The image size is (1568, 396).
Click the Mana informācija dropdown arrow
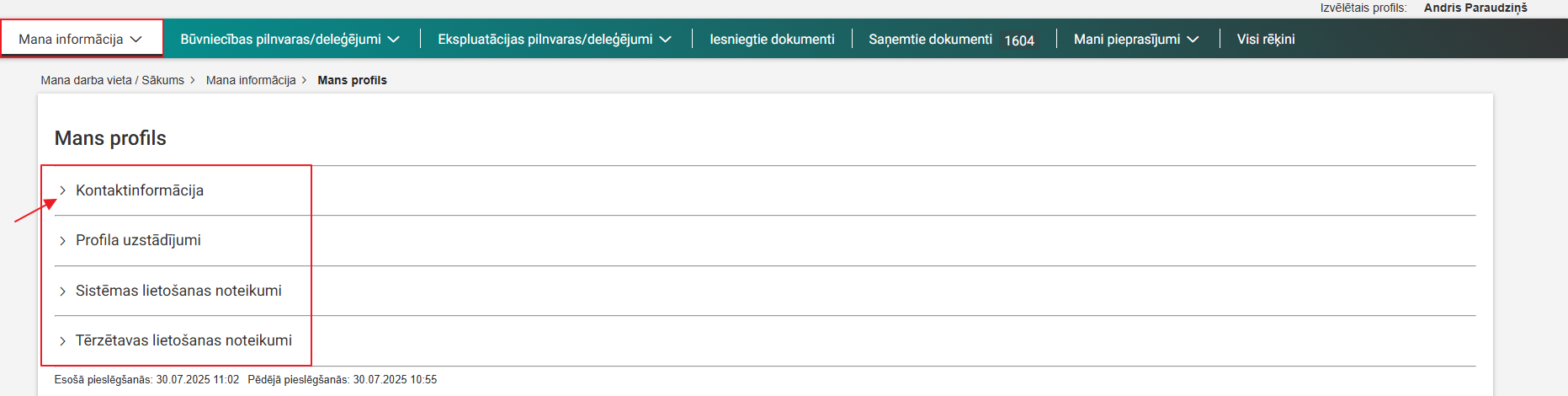[x=136, y=40]
